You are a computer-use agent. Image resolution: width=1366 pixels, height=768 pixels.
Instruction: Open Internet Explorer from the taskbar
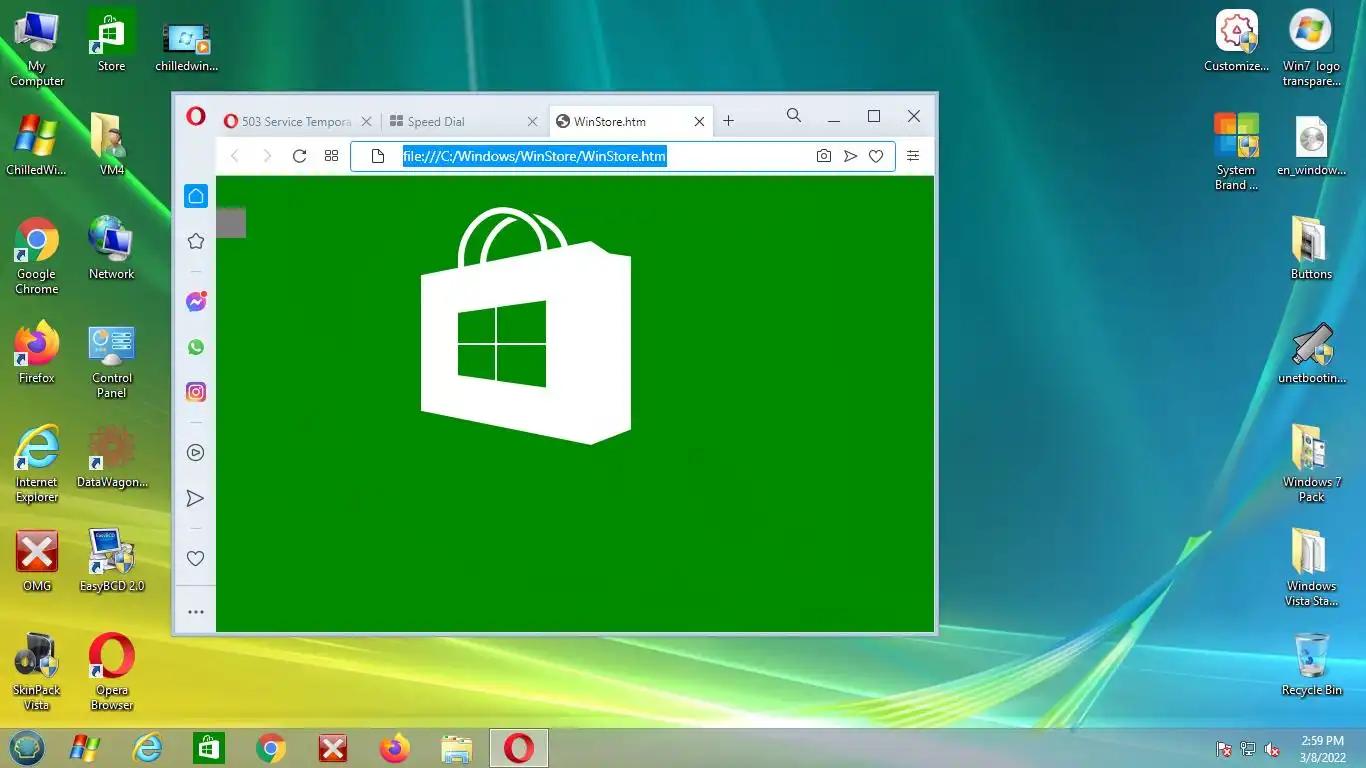147,747
